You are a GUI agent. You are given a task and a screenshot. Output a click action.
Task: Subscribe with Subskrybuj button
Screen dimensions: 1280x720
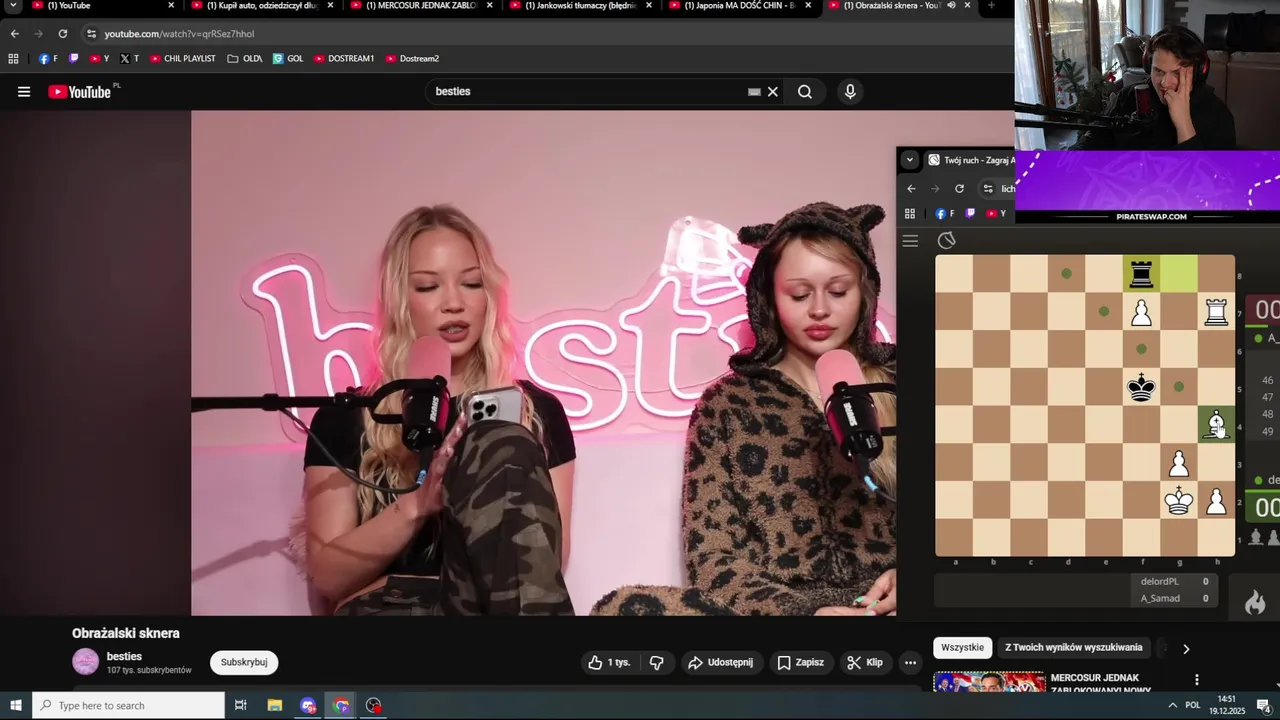(244, 662)
